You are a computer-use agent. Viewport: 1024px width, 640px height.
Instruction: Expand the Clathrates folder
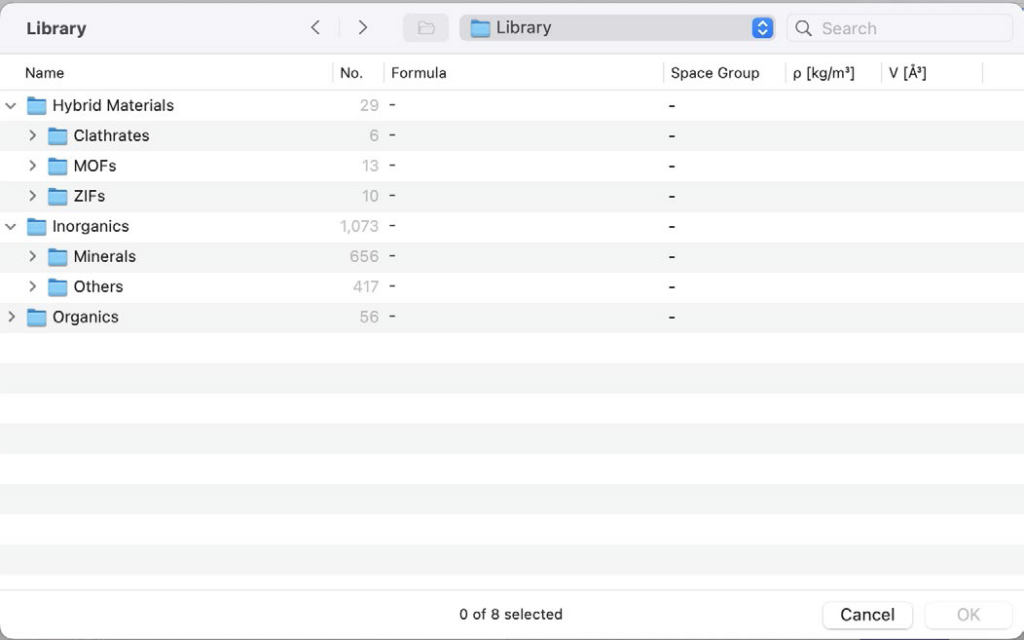pyautogui.click(x=32, y=136)
